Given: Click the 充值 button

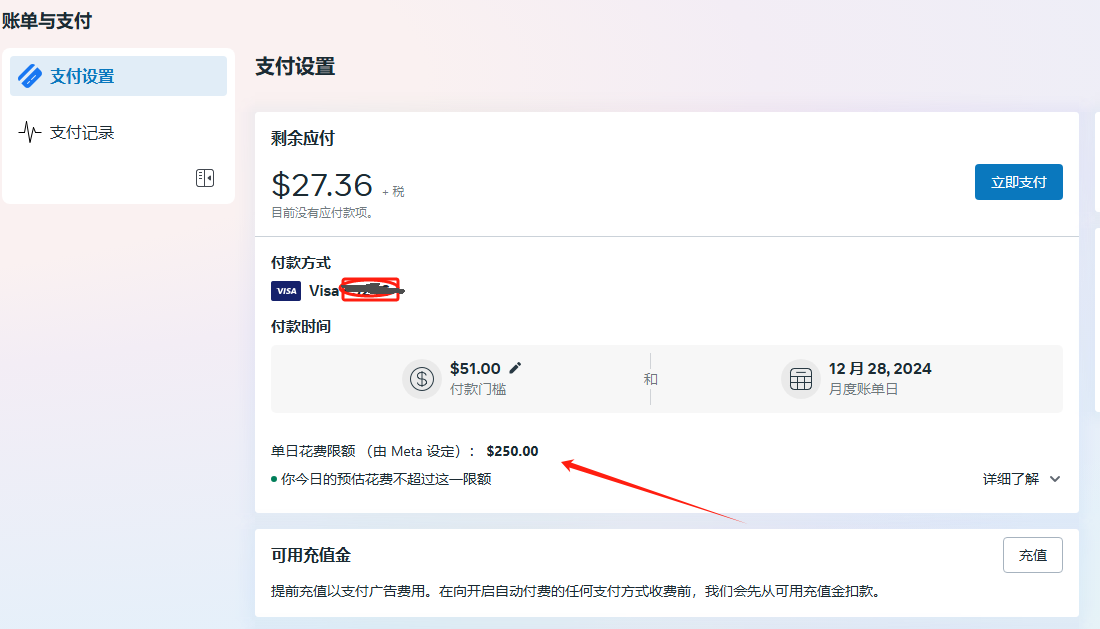Looking at the screenshot, I should tap(1032, 555).
